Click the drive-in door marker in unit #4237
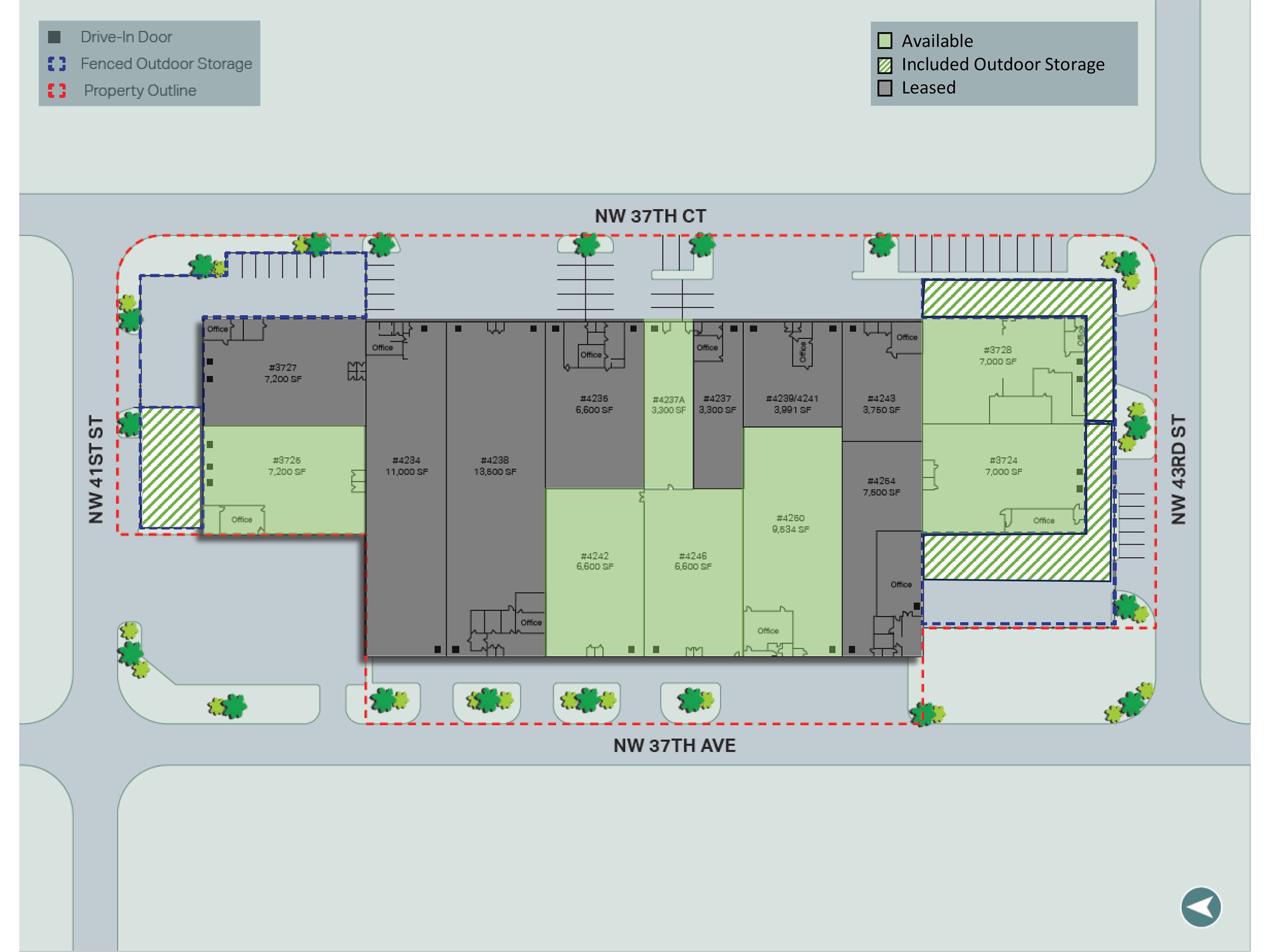 734,329
